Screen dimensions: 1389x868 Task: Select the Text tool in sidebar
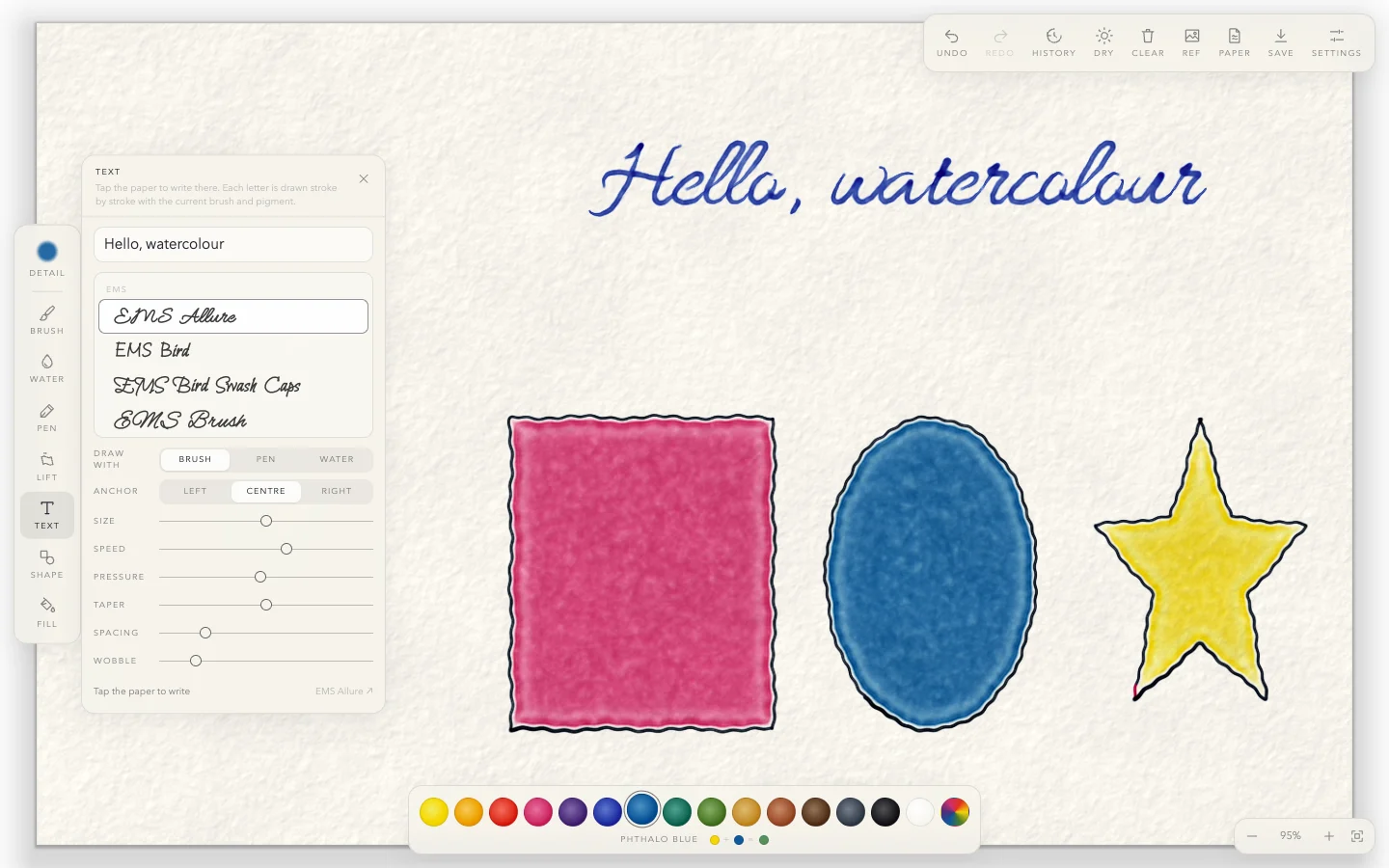tap(46, 515)
